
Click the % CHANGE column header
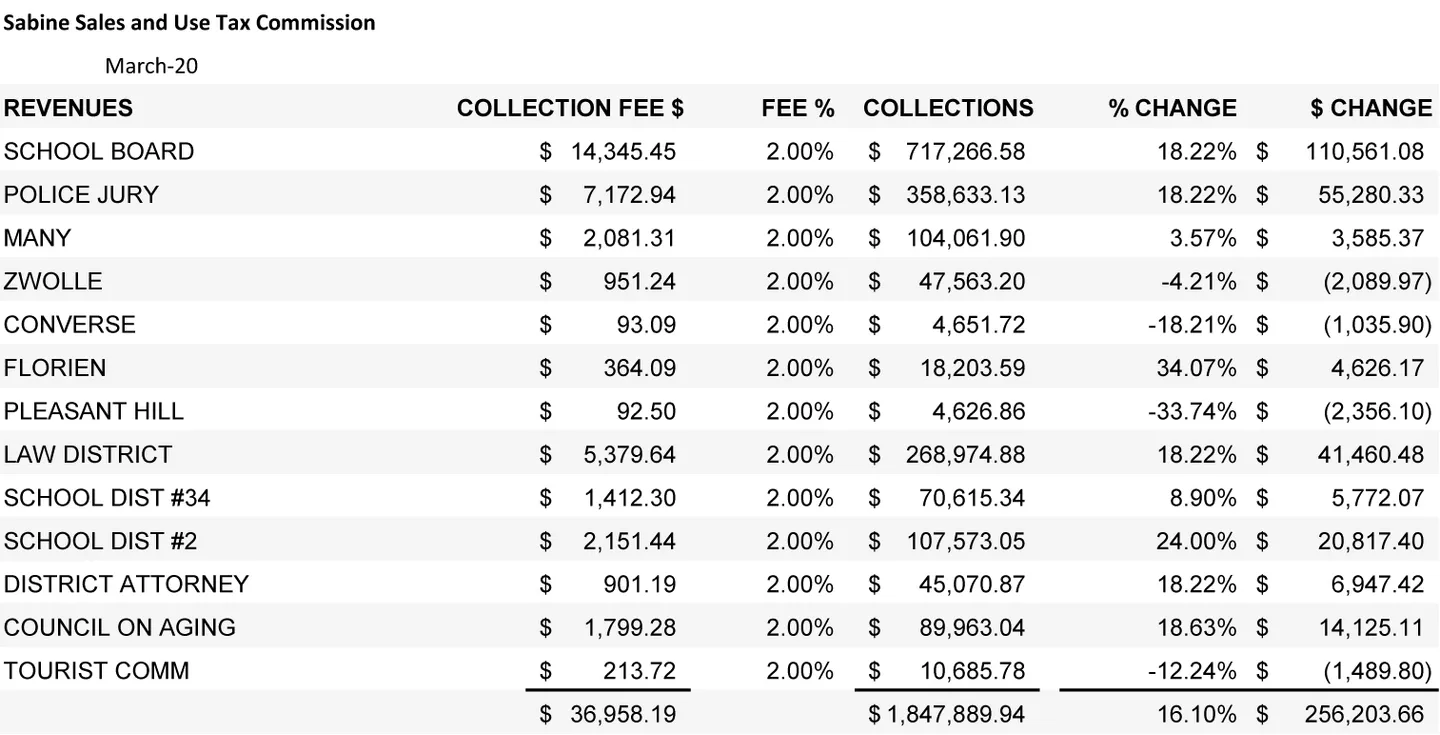point(1172,108)
